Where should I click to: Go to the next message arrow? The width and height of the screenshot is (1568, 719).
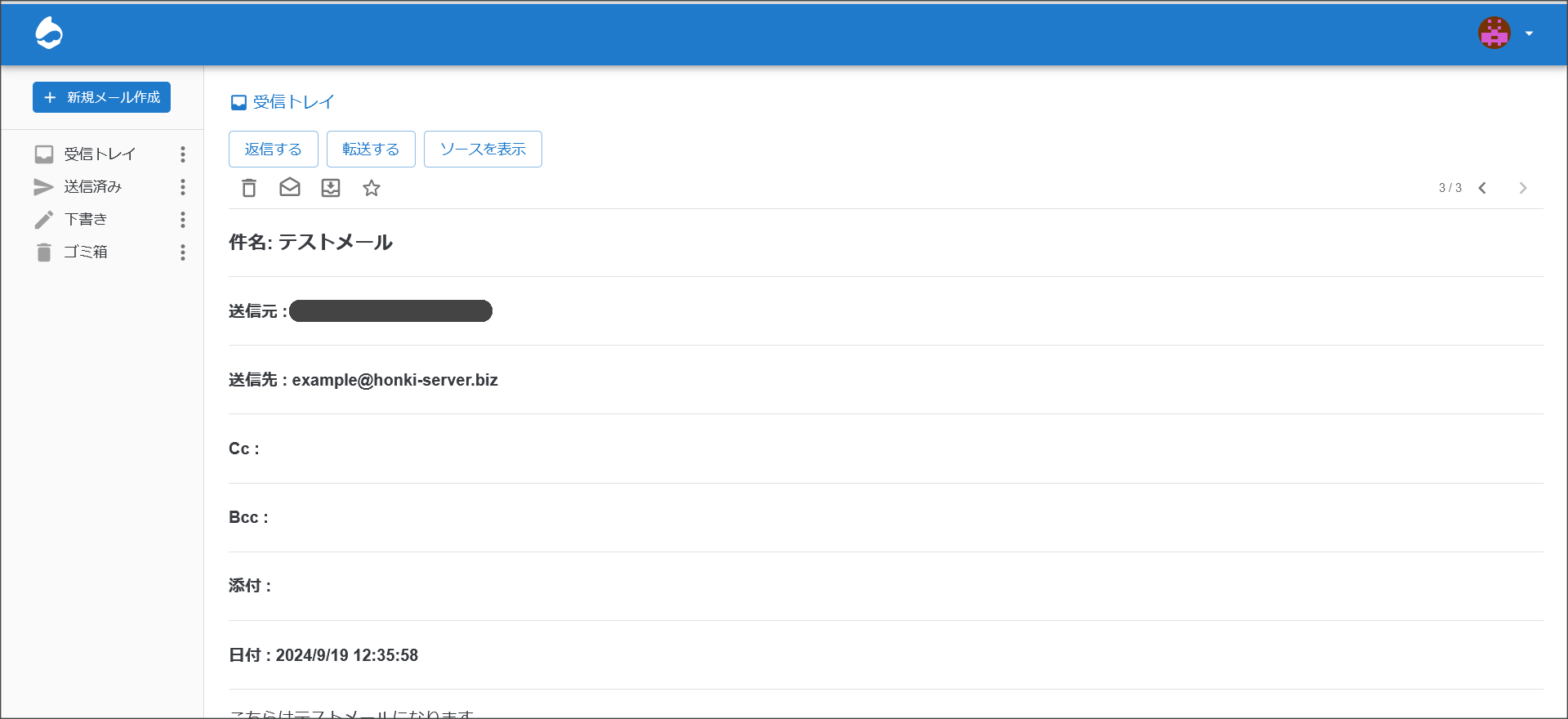[1523, 188]
